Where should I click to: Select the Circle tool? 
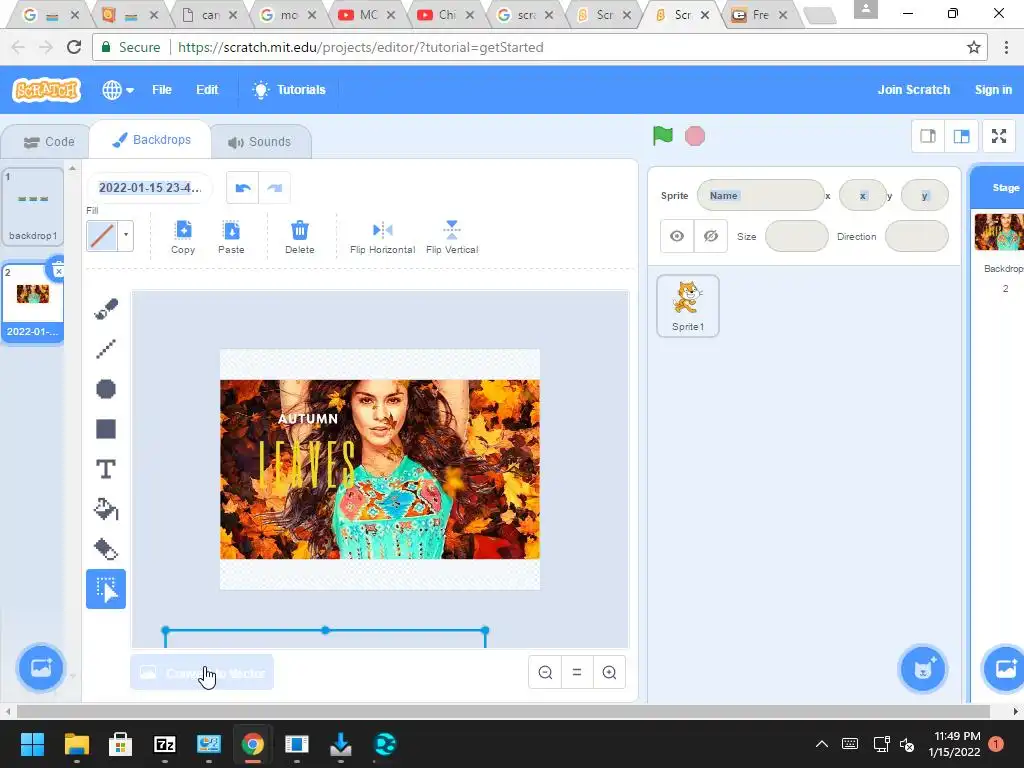pyautogui.click(x=106, y=389)
